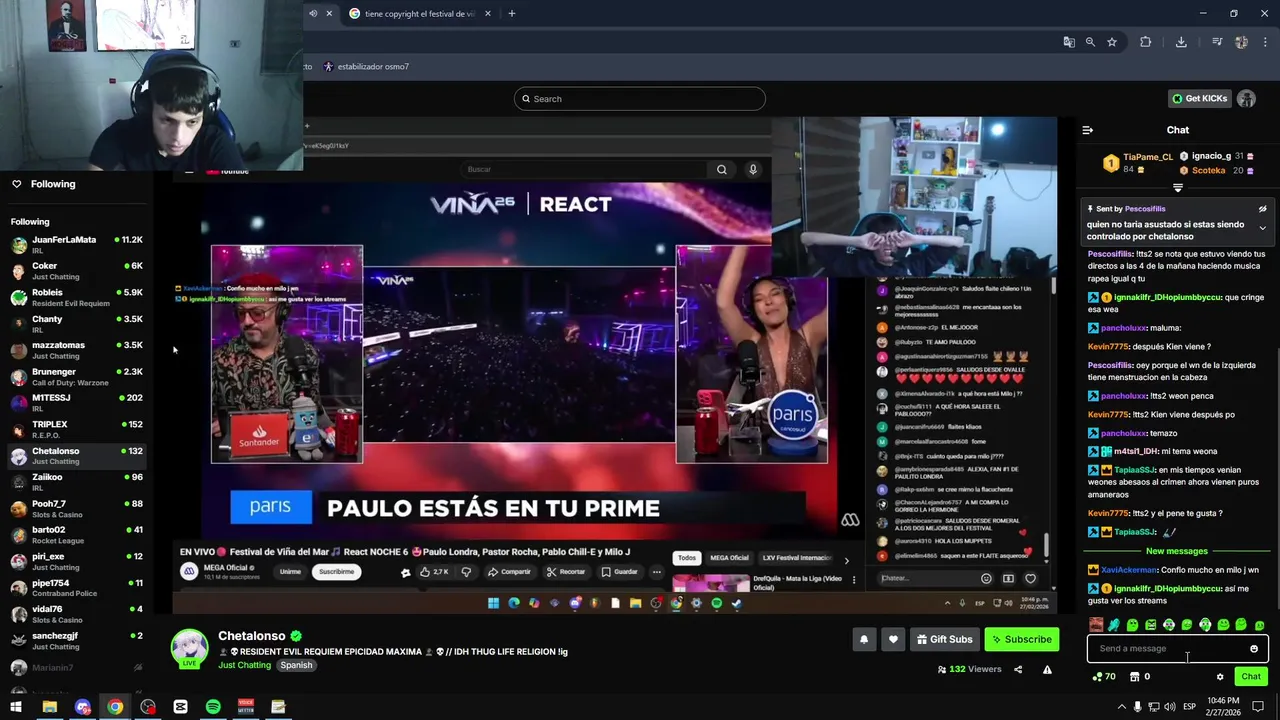Click the share icon next to Viewers
The height and width of the screenshot is (720, 1280).
click(x=1018, y=669)
